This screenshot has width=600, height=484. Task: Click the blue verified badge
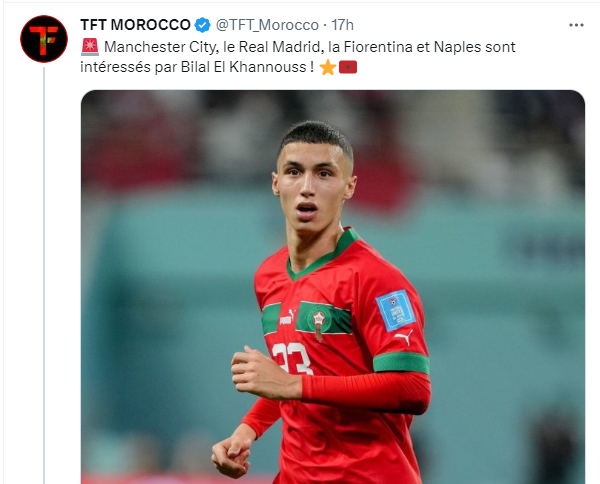pos(202,25)
